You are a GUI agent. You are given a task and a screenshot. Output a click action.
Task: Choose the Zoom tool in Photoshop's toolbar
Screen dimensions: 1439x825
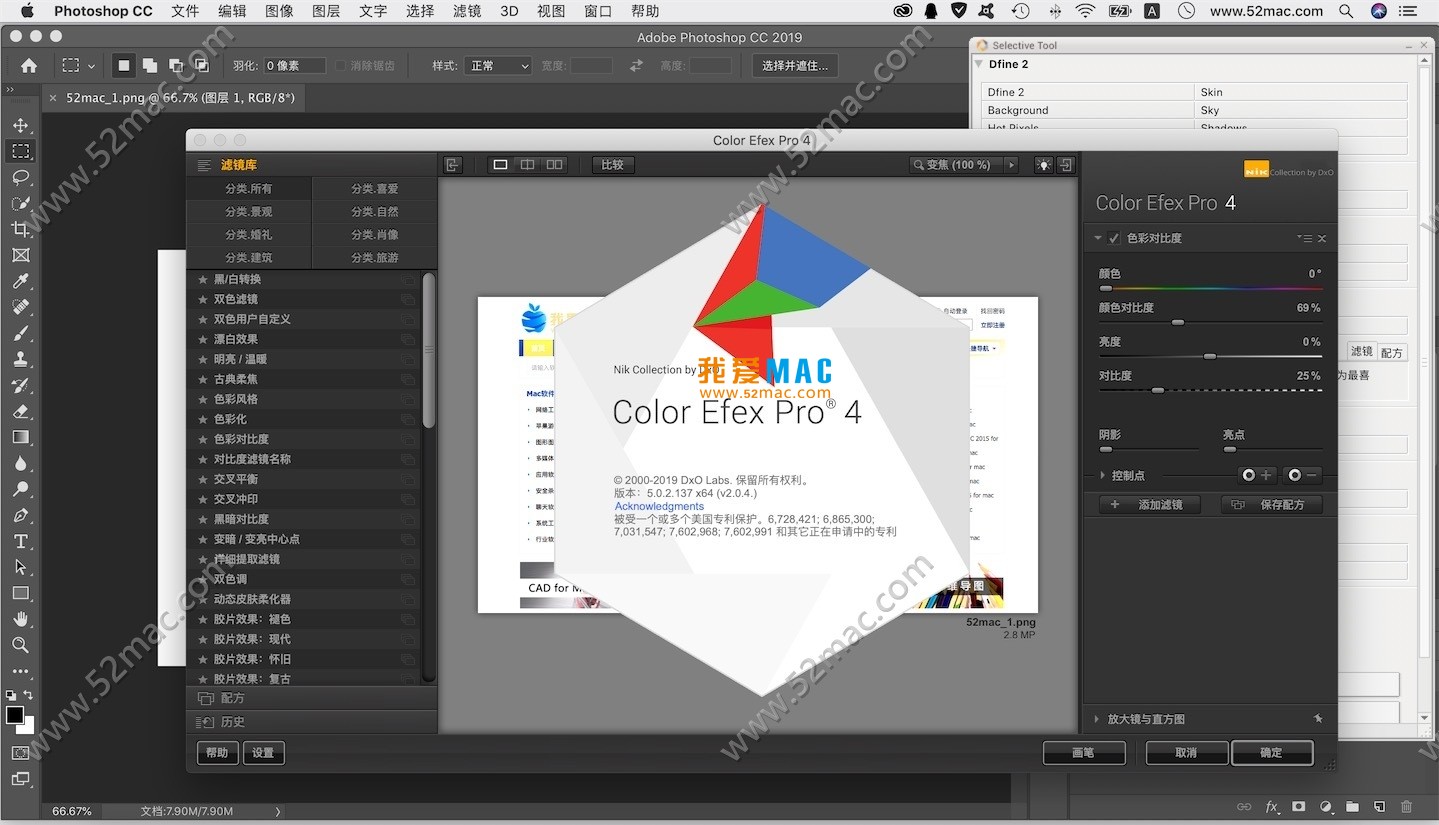(20, 646)
